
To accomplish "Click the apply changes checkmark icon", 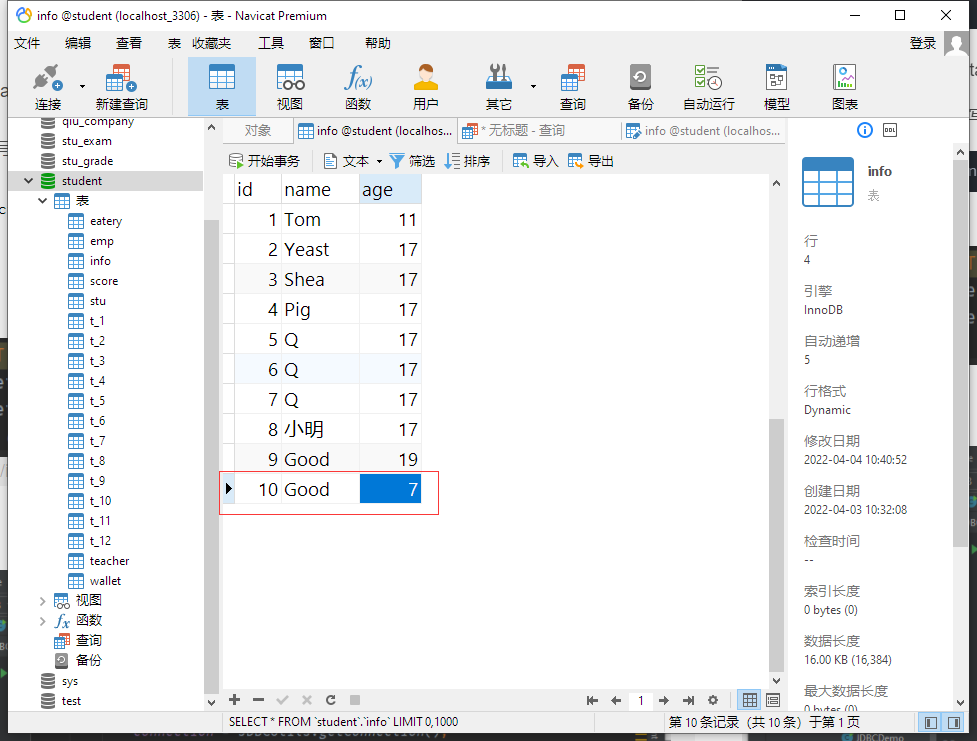I will point(282,700).
